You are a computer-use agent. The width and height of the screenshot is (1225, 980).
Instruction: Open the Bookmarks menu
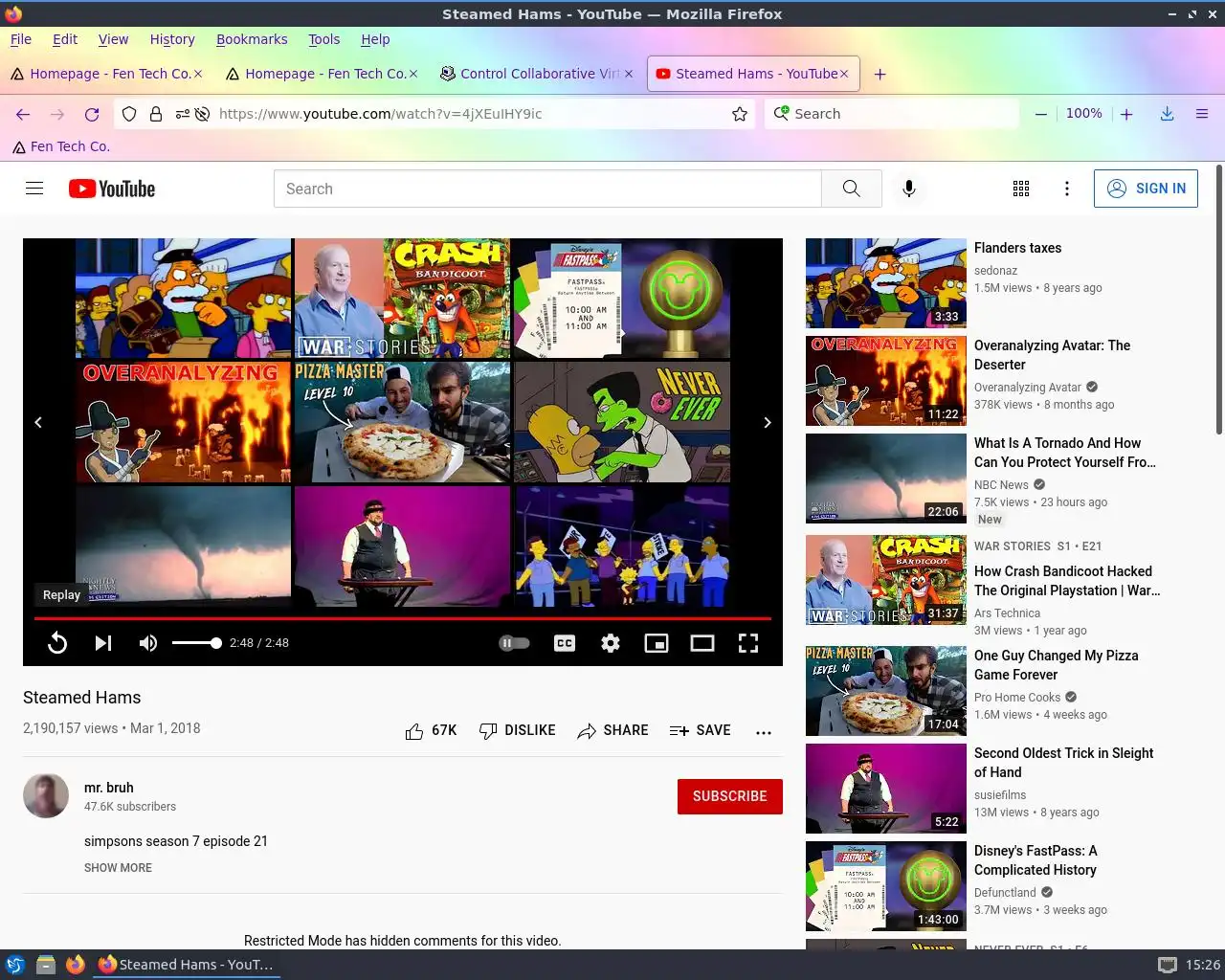[x=252, y=39]
